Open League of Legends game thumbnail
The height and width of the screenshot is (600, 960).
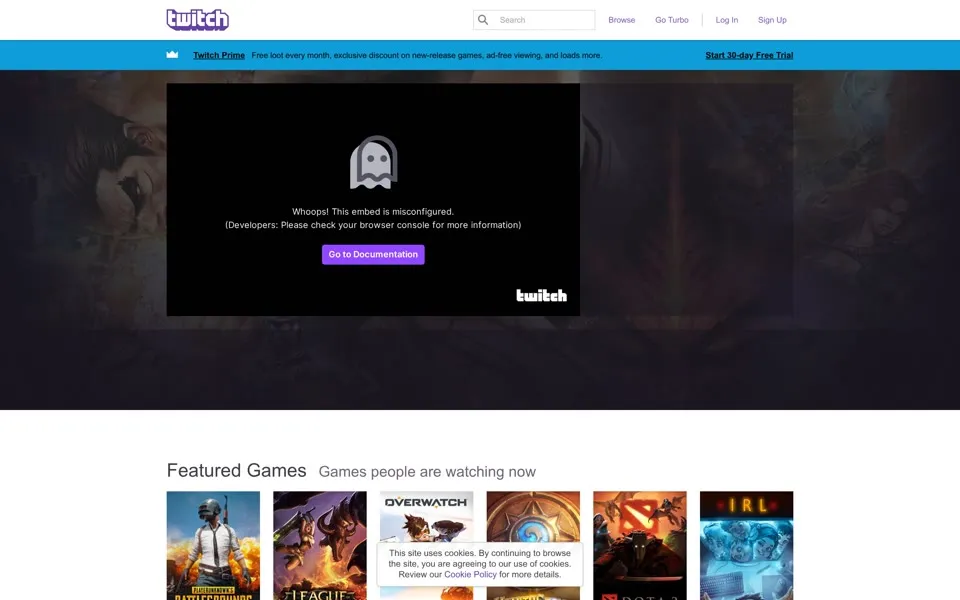320,546
